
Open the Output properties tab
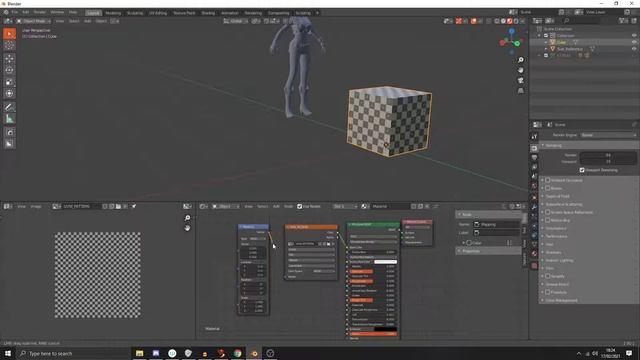coord(534,158)
